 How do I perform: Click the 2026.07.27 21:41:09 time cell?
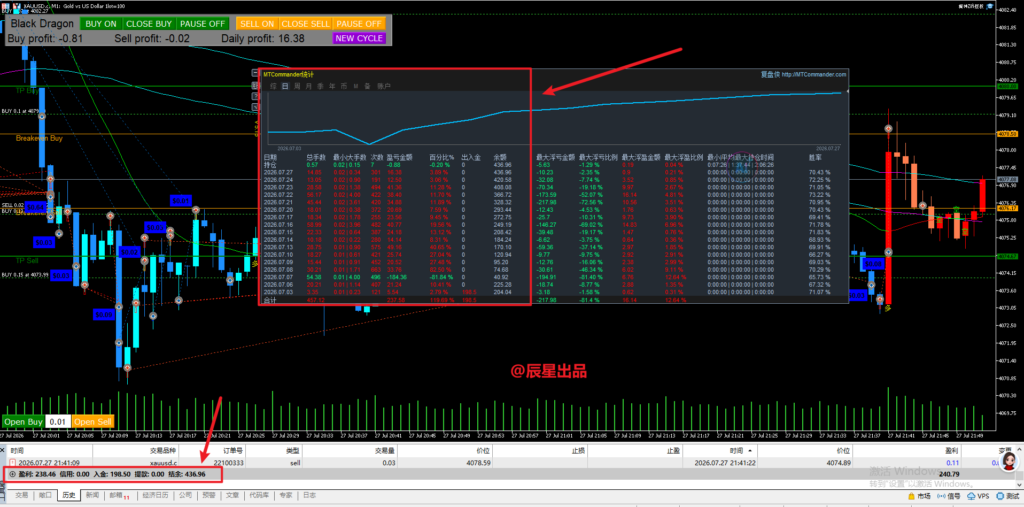pos(49,462)
